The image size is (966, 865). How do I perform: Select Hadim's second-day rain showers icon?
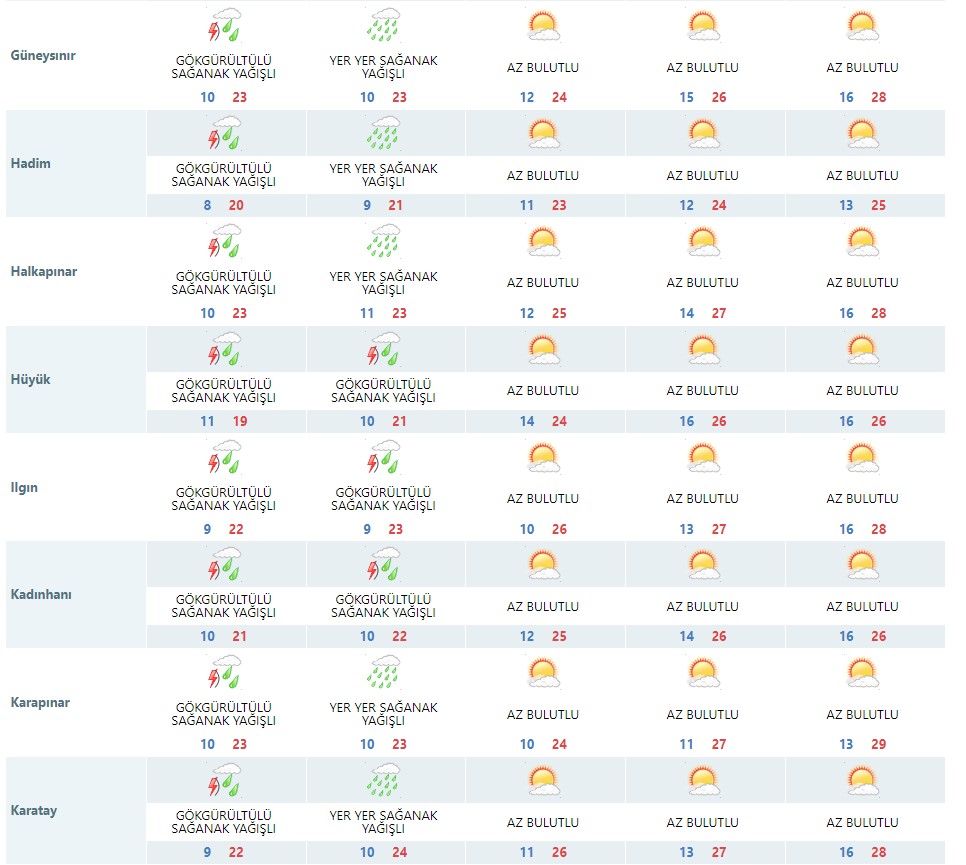pos(383,133)
